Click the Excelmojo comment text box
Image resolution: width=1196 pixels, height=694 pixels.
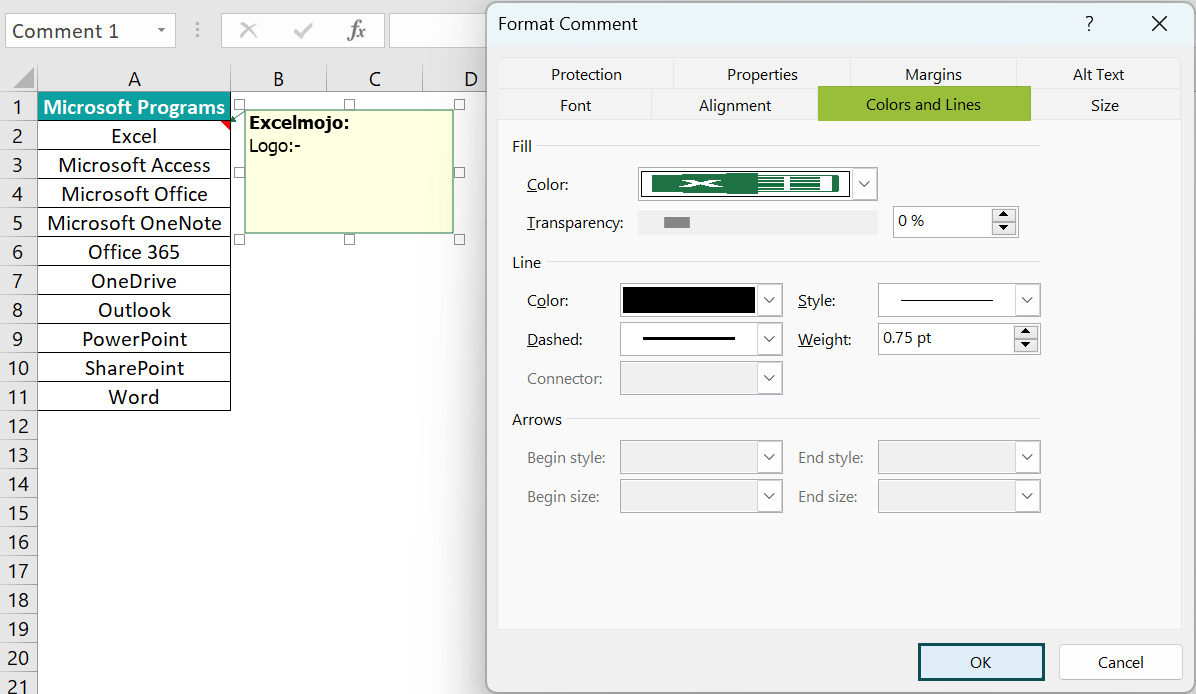(x=349, y=172)
